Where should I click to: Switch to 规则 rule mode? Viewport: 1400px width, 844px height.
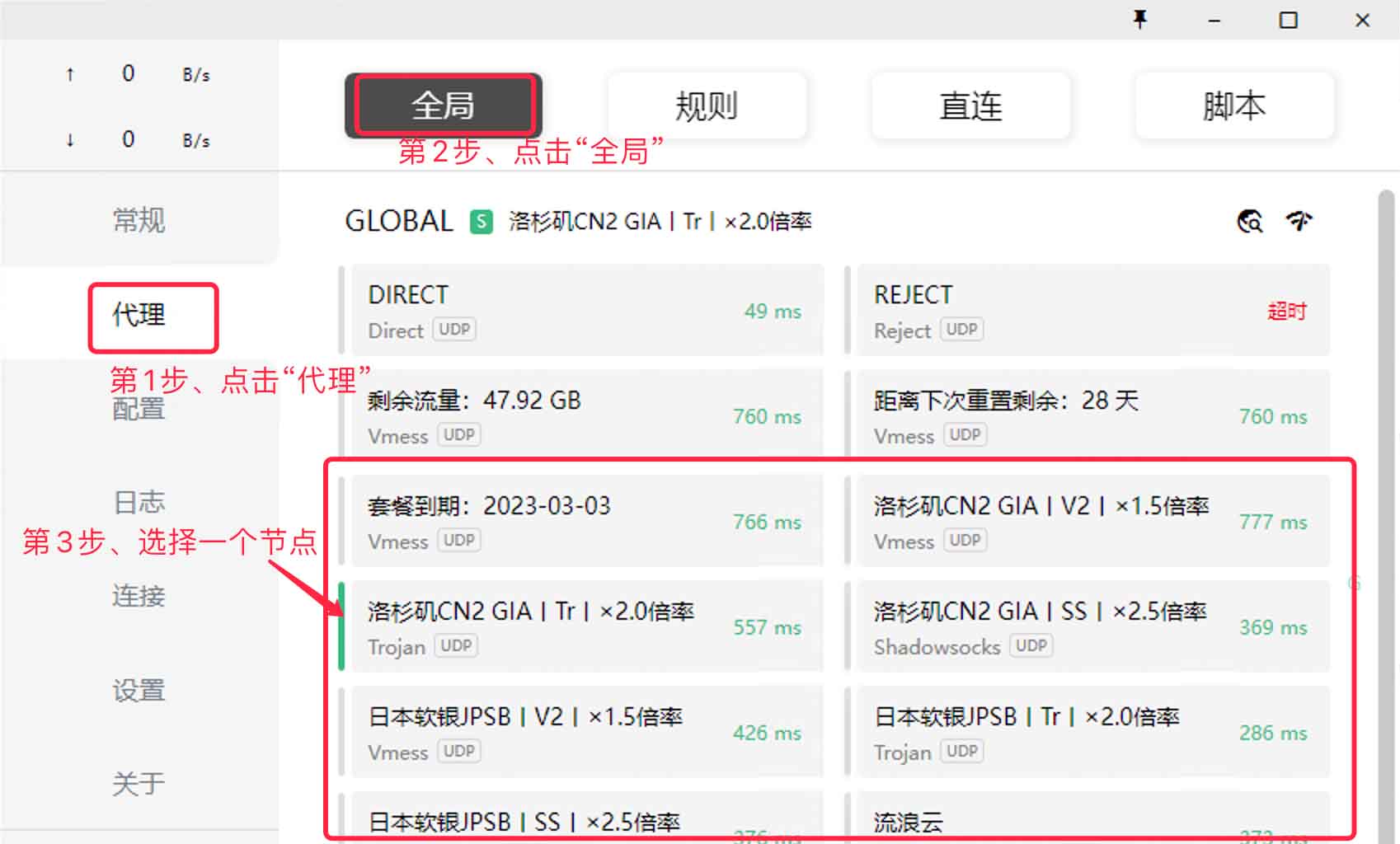click(707, 105)
